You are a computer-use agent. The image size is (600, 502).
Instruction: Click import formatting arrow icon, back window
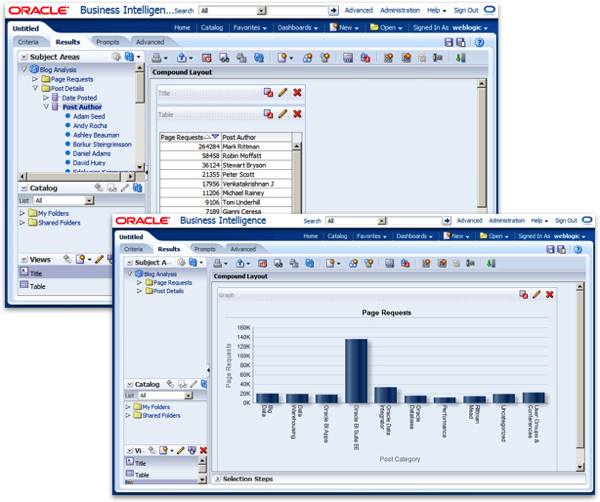[461, 58]
